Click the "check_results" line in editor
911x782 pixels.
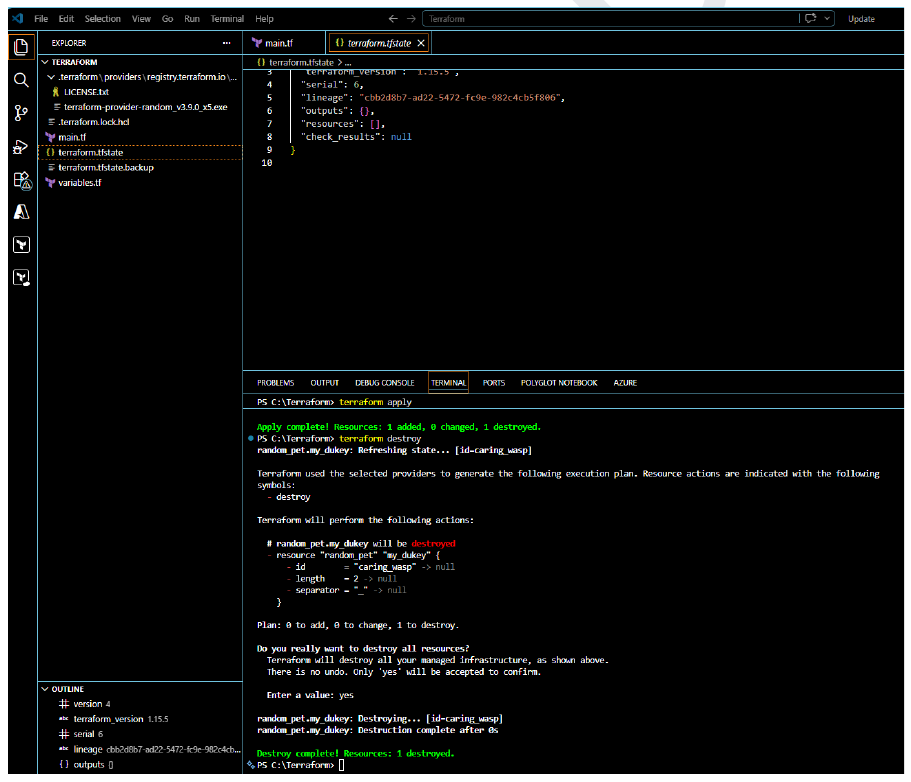pyautogui.click(x=356, y=137)
